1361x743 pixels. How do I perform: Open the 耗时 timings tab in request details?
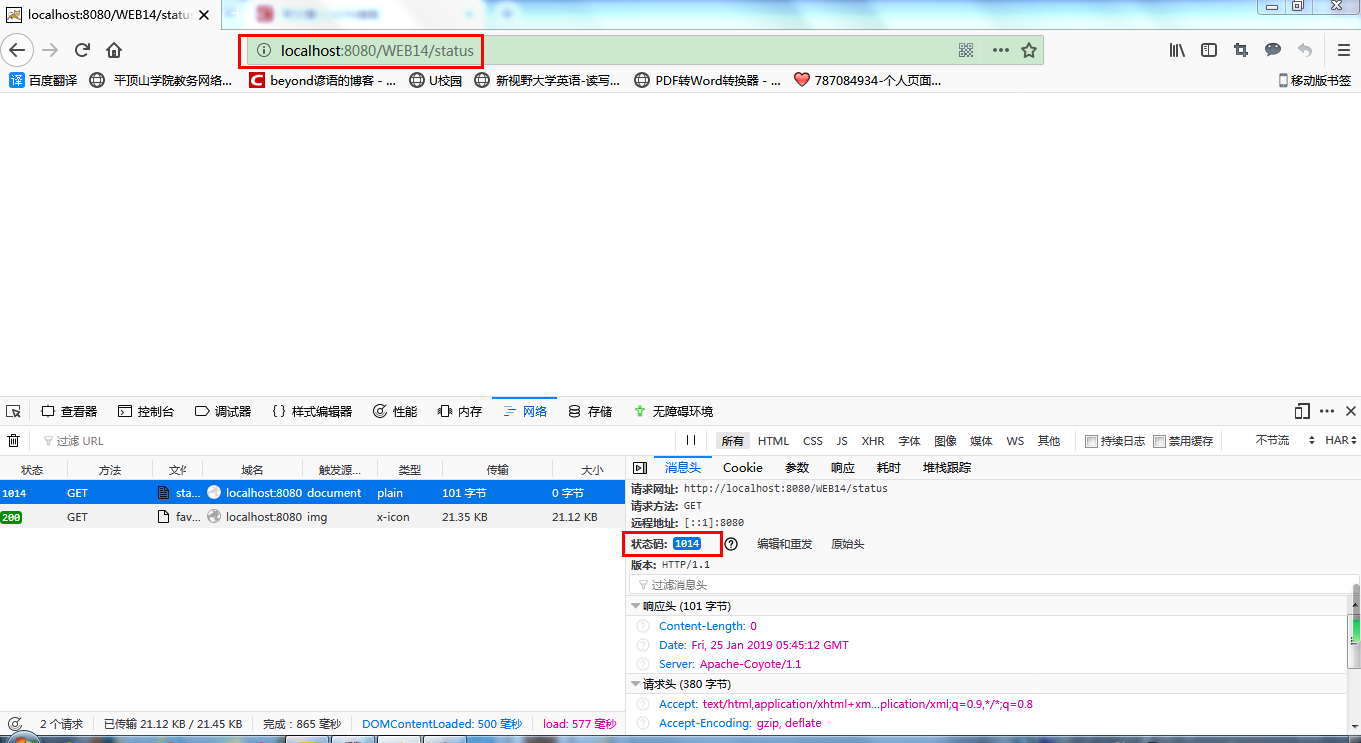tap(888, 468)
